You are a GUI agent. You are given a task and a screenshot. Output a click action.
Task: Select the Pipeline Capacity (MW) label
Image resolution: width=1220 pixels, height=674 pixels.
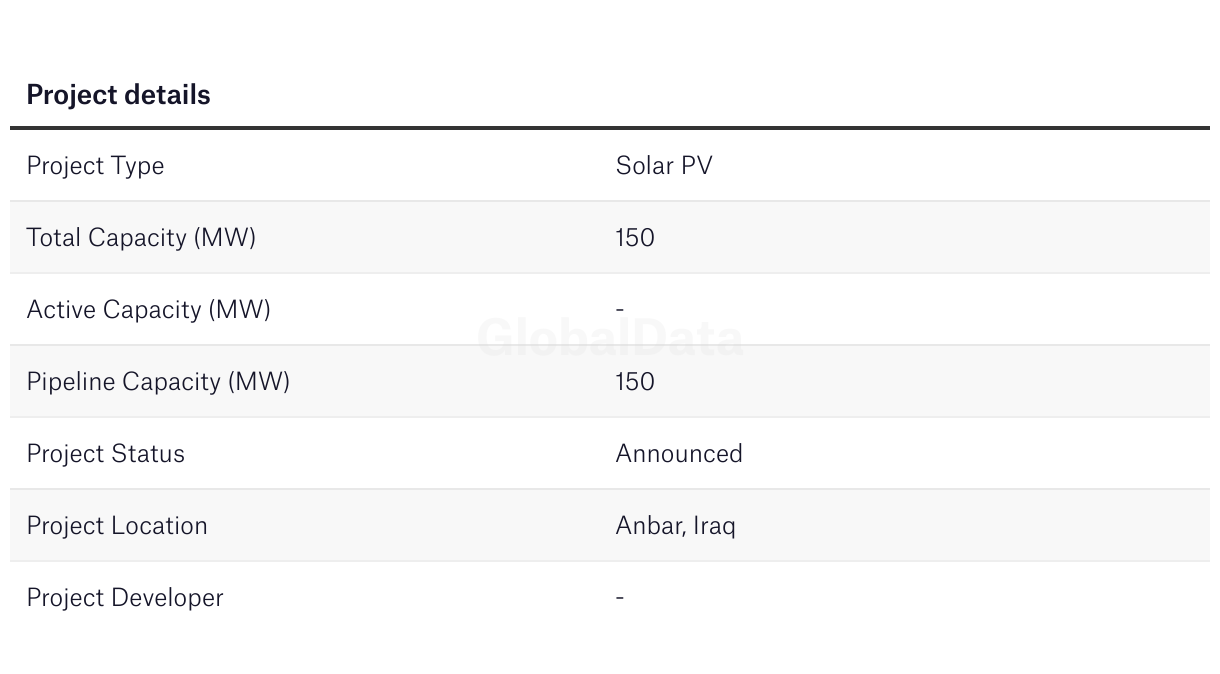(158, 382)
